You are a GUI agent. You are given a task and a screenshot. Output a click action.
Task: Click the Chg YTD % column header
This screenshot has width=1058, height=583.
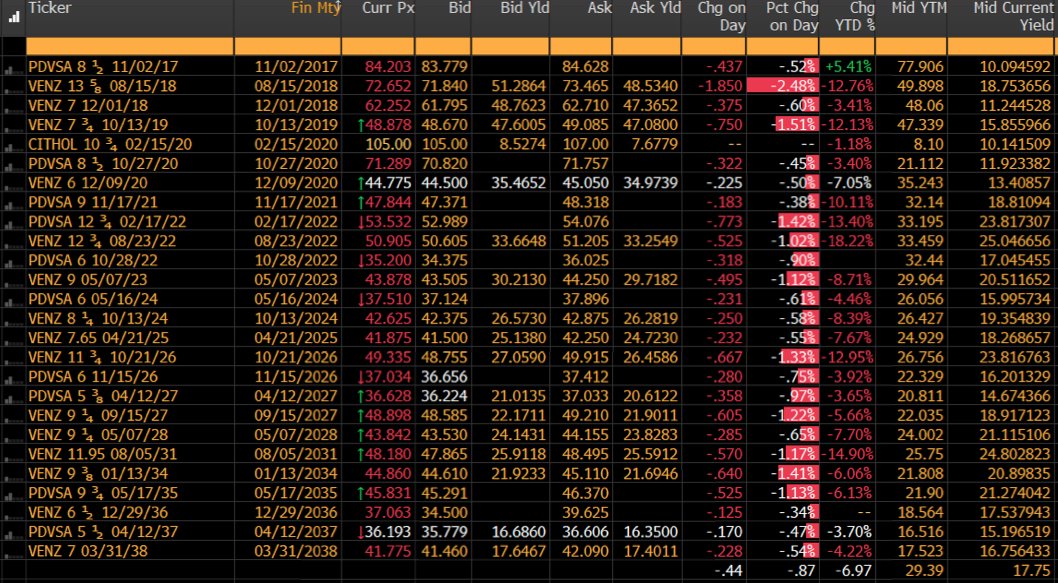[x=854, y=17]
